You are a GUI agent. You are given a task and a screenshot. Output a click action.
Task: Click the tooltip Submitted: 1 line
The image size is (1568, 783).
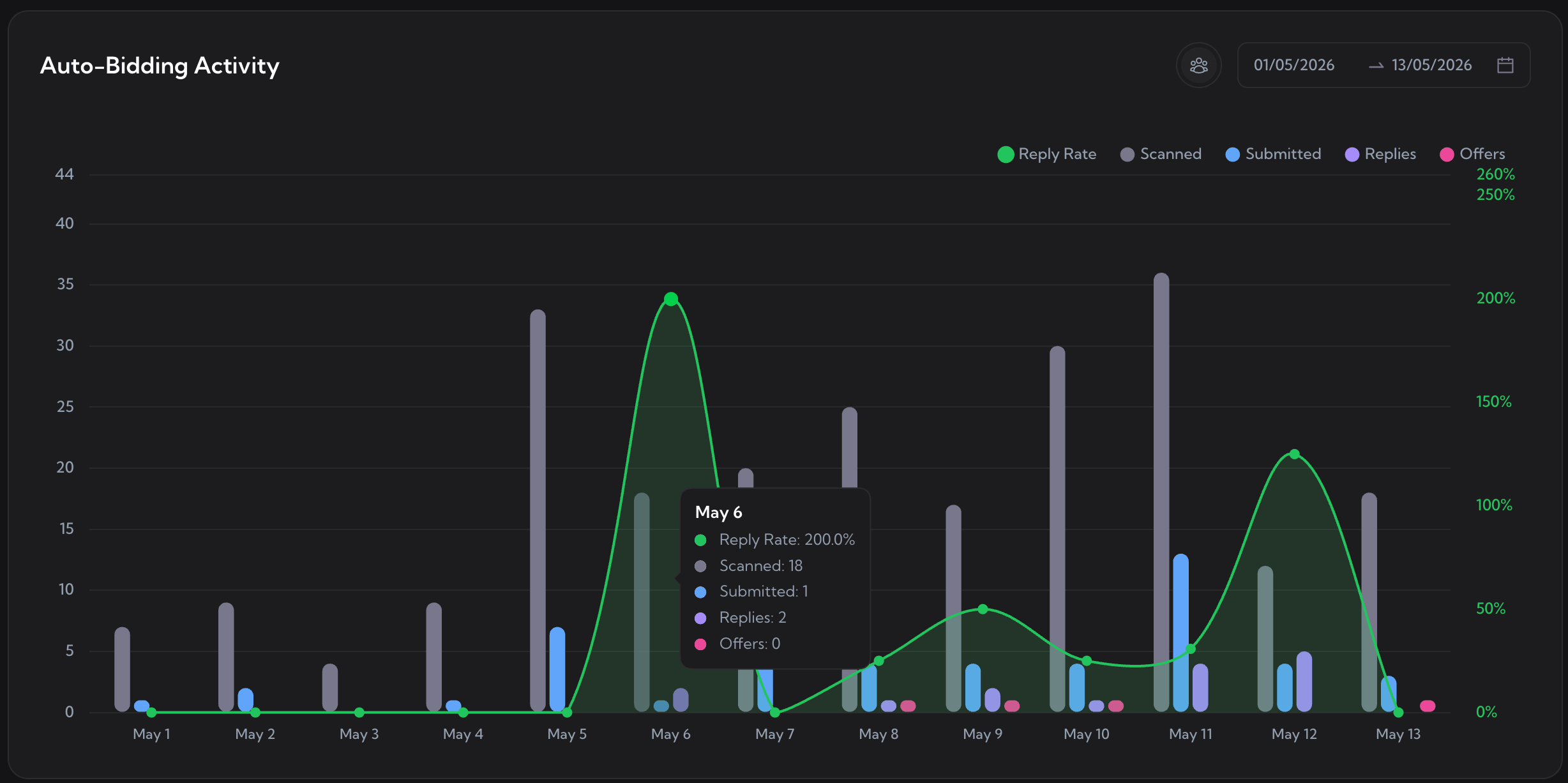point(751,591)
